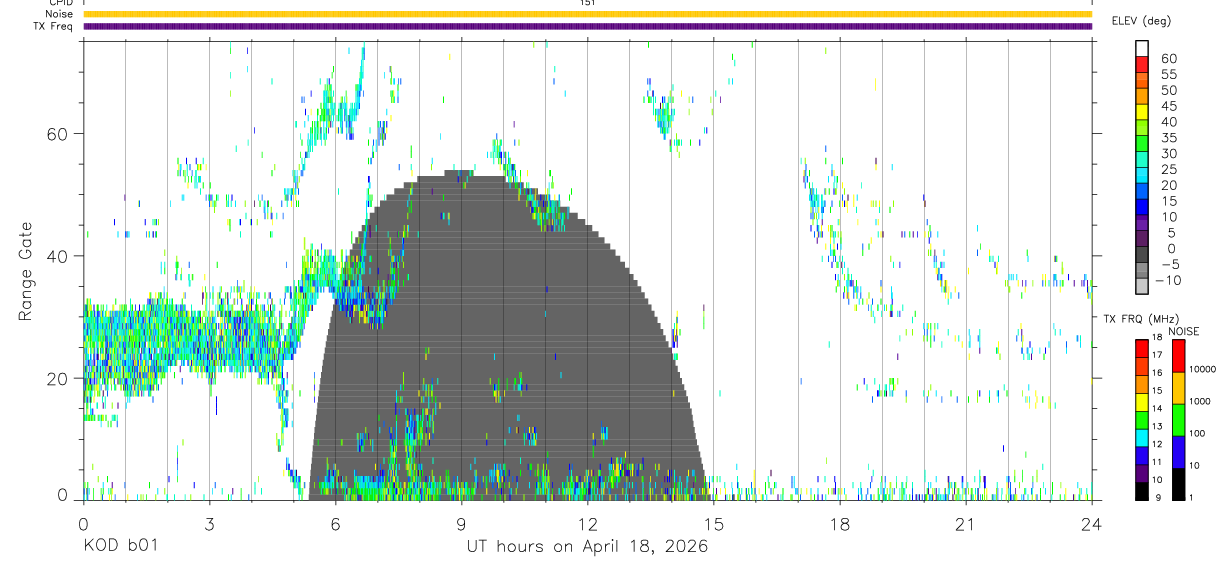The height and width of the screenshot is (567, 1228).
Task: Click the purple TX Freq bar above the plot
Action: tap(587, 26)
